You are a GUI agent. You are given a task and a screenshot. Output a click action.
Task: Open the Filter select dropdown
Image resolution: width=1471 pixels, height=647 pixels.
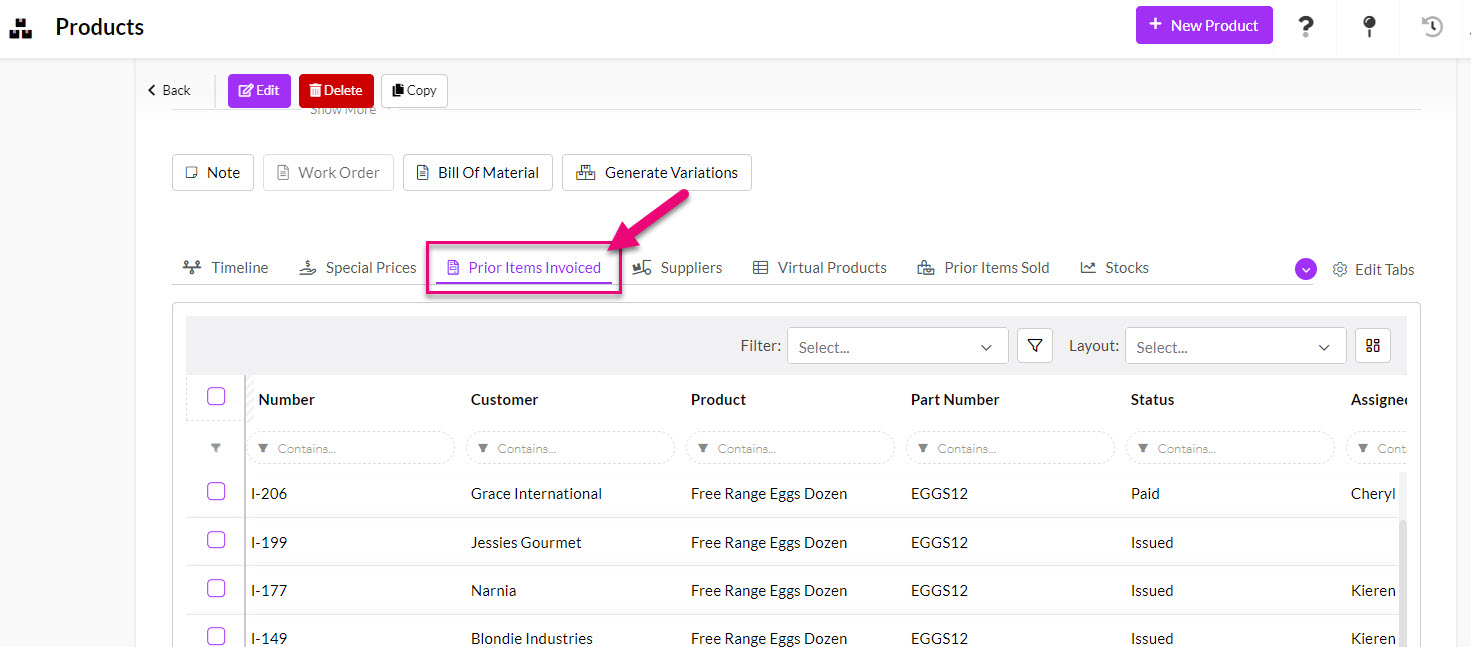coord(897,346)
